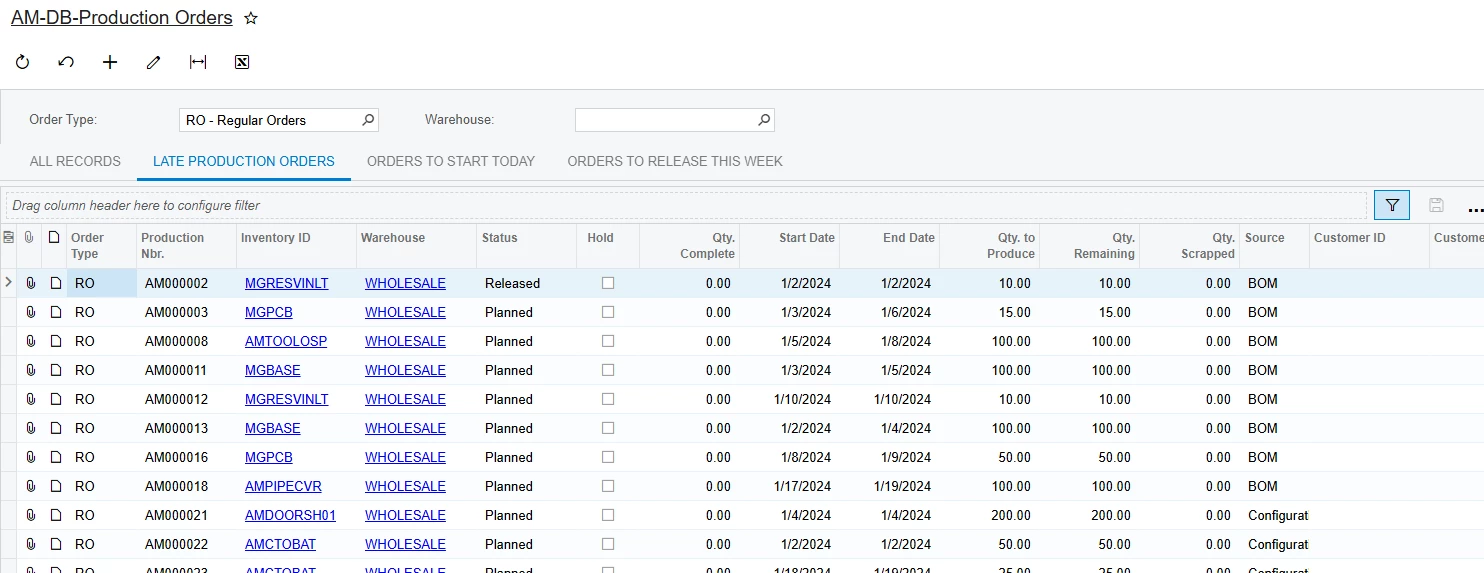Open attachments for order AM000022
The width and height of the screenshot is (1484, 573).
point(30,544)
